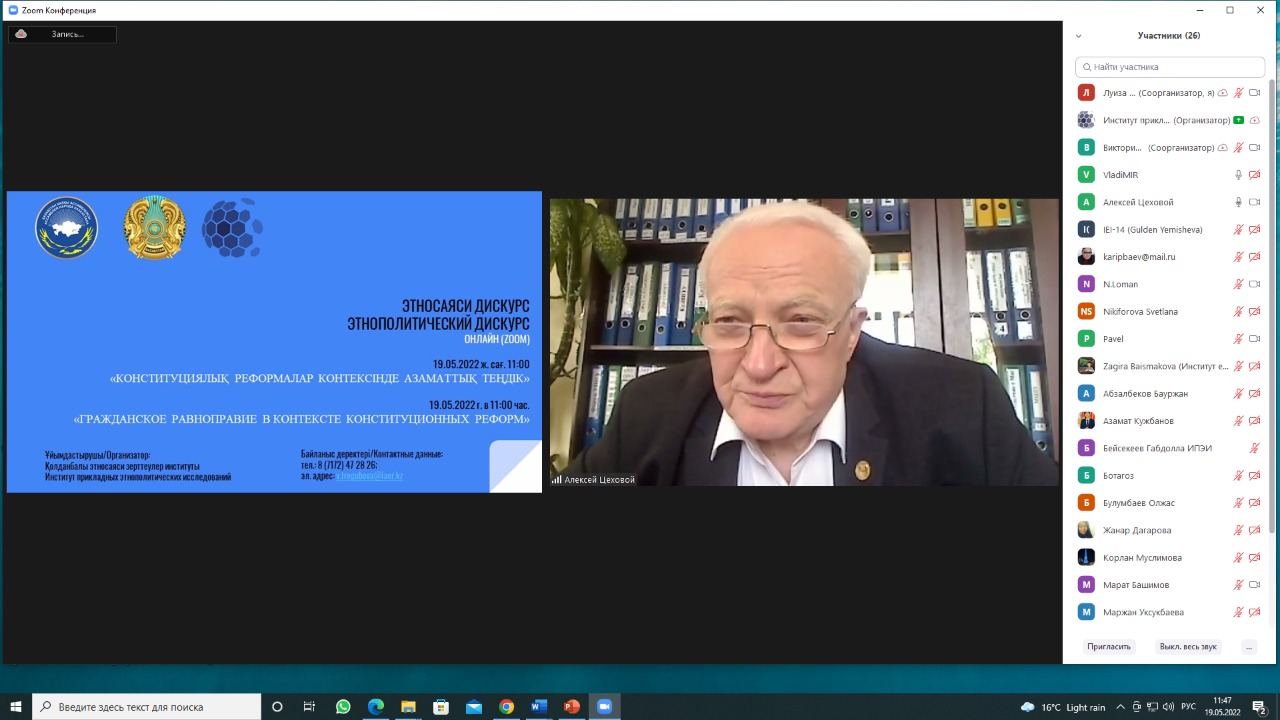Collapse the Участники panel with the chevron
This screenshot has height=720, width=1280.
[x=1078, y=36]
